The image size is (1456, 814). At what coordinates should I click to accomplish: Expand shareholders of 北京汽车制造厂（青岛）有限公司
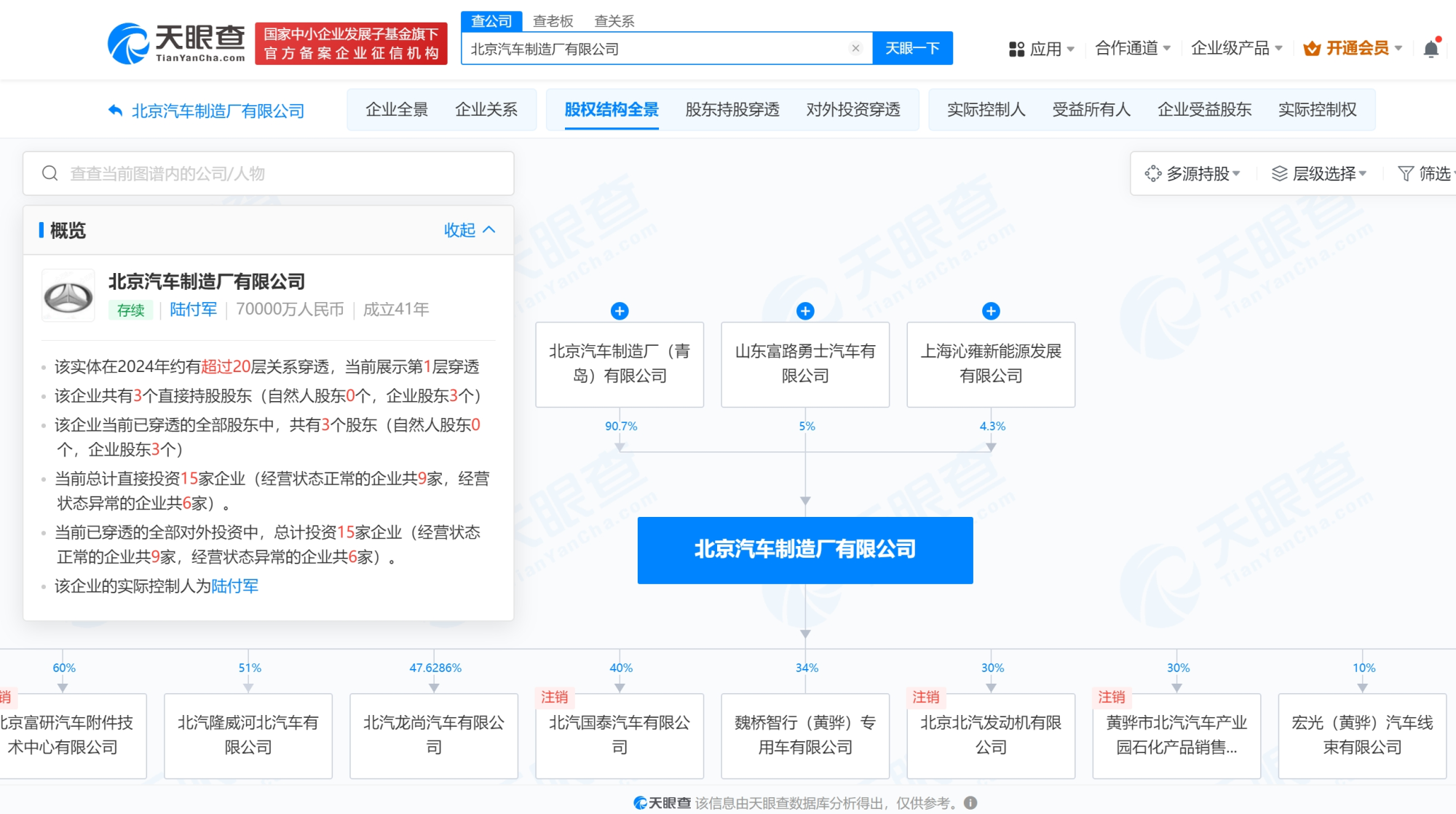[x=620, y=311]
